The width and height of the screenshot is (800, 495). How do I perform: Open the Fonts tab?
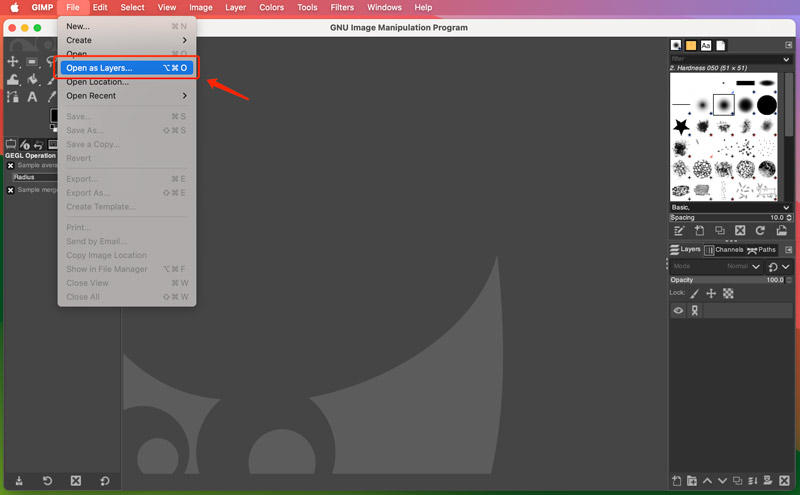(x=706, y=45)
